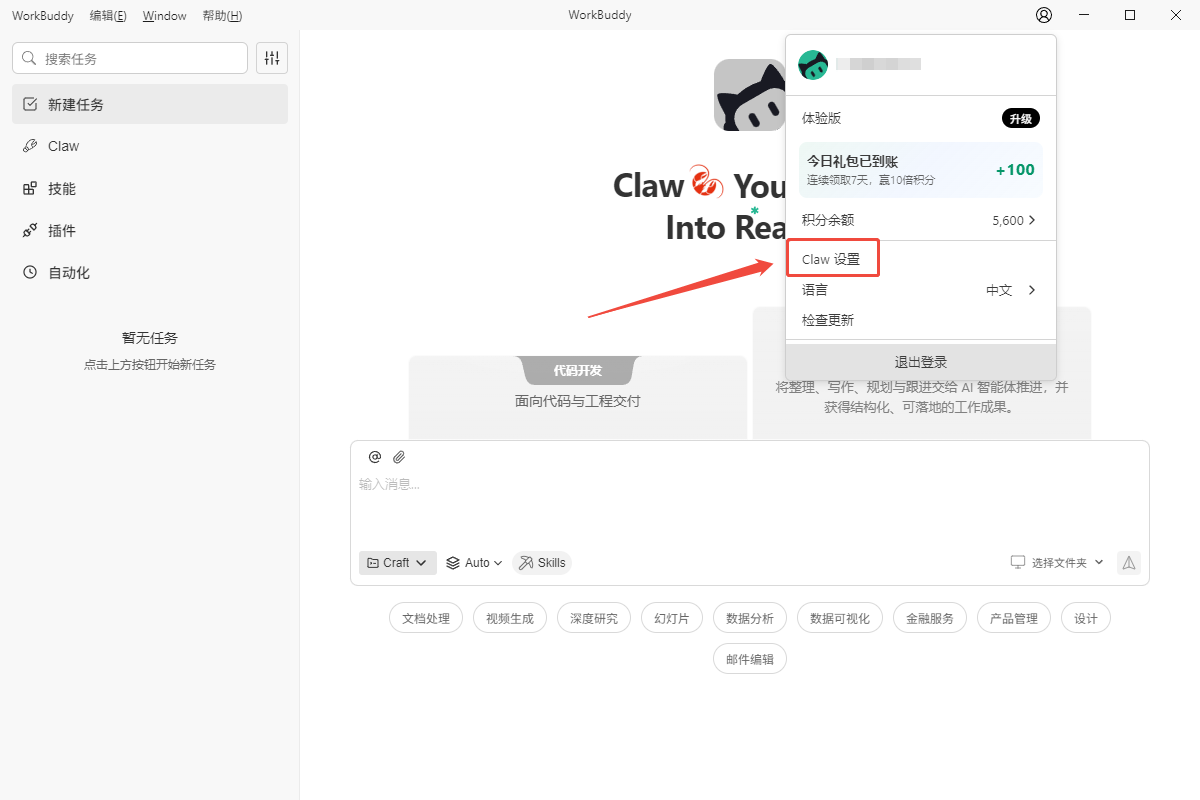
Task: Click the 插件 plug icon
Action: [30, 230]
